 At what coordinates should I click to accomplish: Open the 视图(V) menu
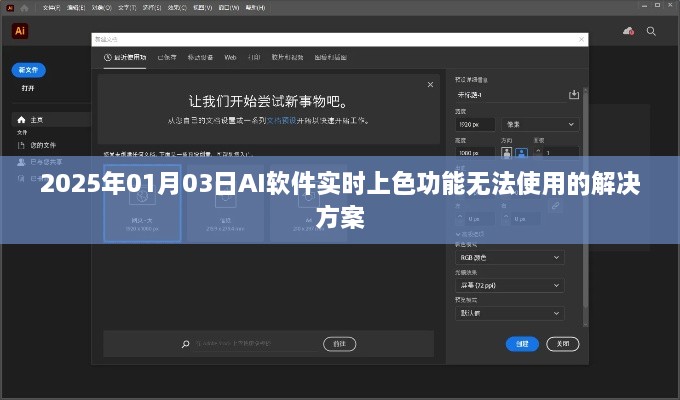tap(202, 8)
